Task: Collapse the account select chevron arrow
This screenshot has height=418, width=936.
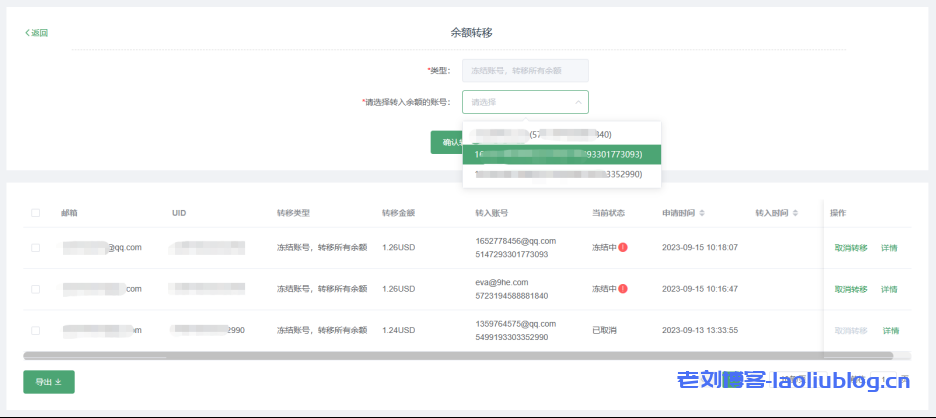Action: tap(578, 102)
